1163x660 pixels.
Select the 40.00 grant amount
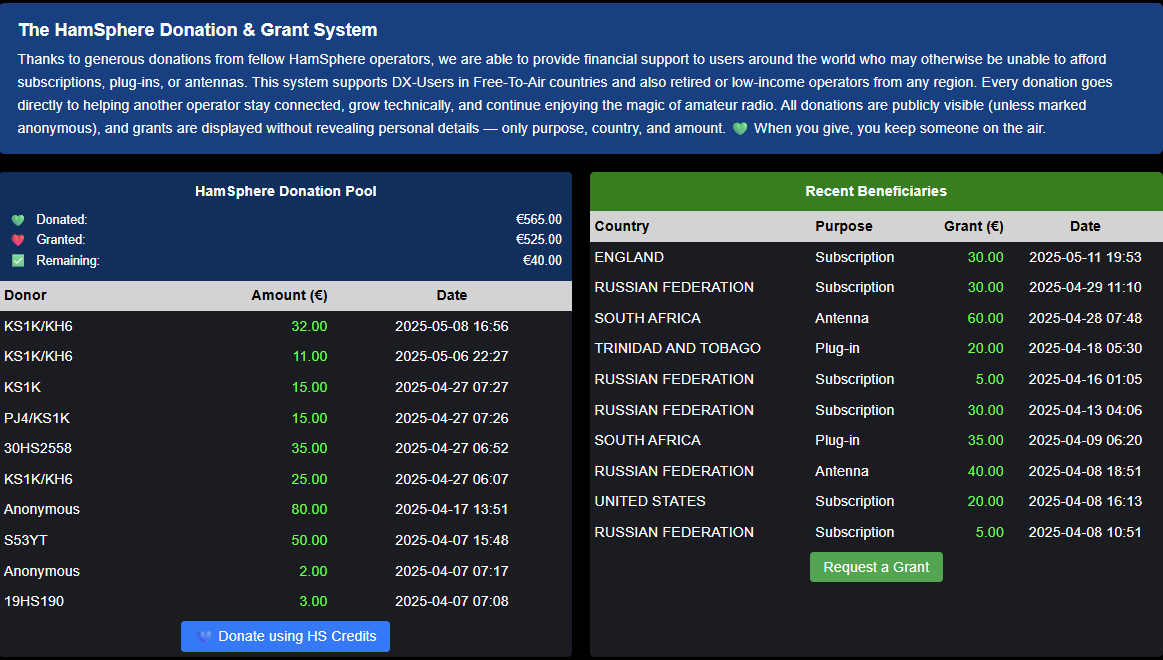point(986,472)
